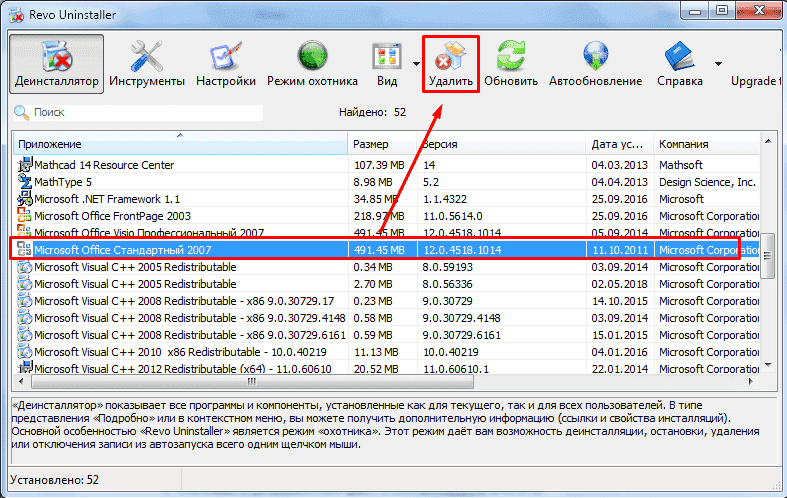Click the Mathsoft company cell
The image size is (787, 498).
(x=681, y=165)
